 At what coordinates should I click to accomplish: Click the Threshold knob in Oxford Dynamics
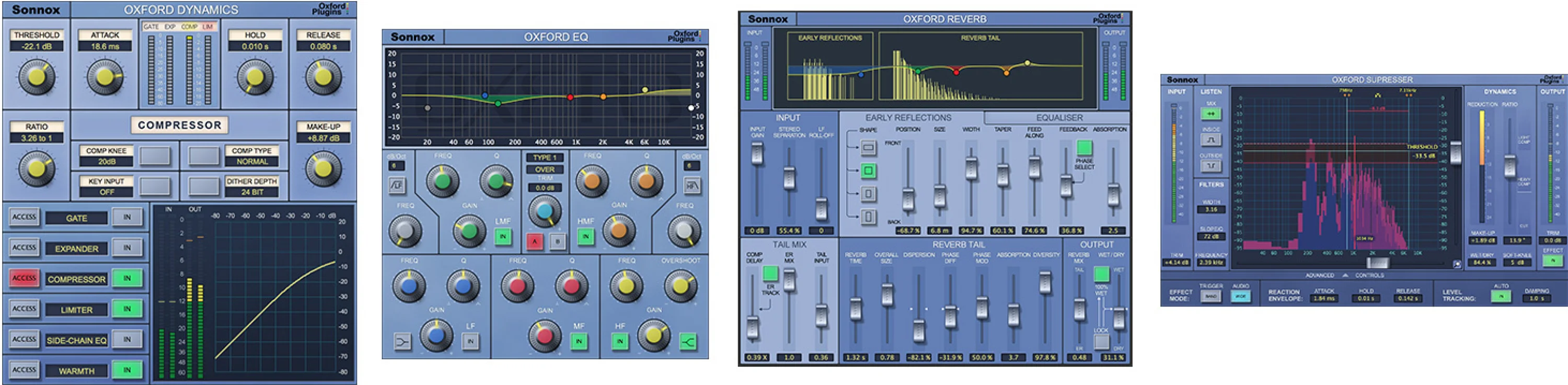pos(37,77)
